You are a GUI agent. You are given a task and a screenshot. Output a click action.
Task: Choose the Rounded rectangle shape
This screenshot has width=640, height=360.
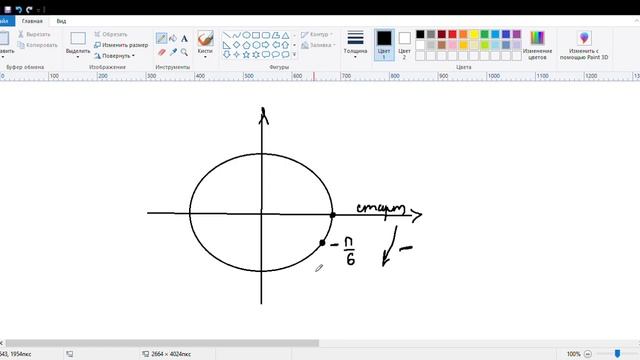pos(266,36)
